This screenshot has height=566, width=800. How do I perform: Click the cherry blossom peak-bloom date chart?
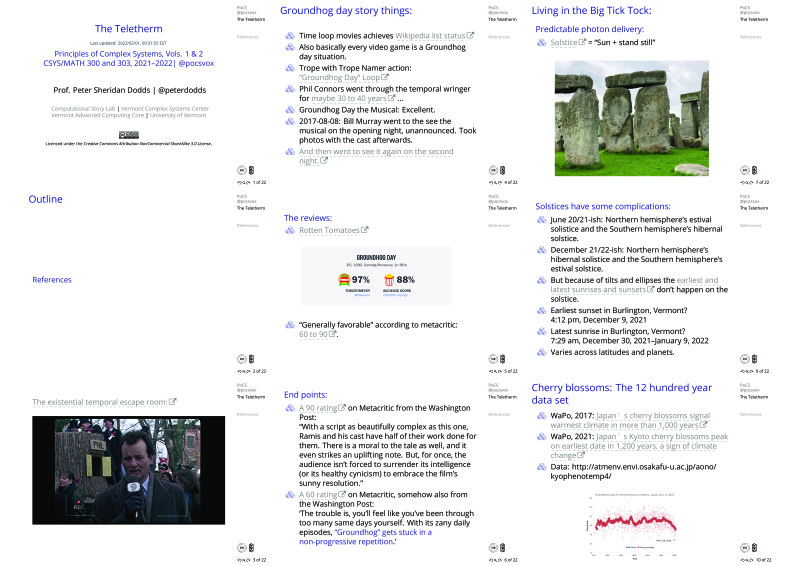(635, 525)
